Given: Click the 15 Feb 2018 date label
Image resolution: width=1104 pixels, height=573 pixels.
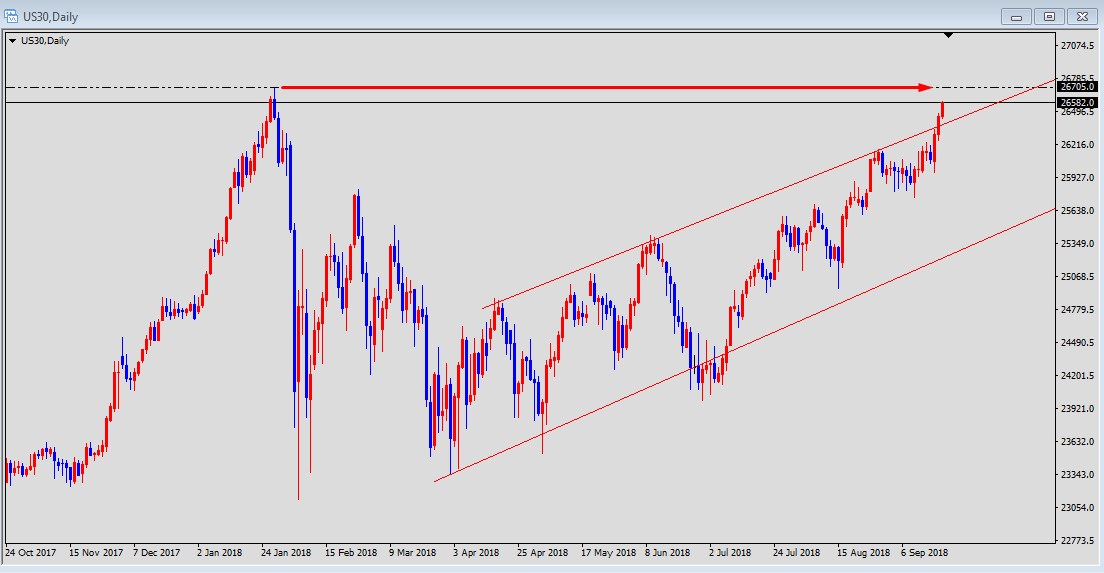Looking at the screenshot, I should point(351,553).
